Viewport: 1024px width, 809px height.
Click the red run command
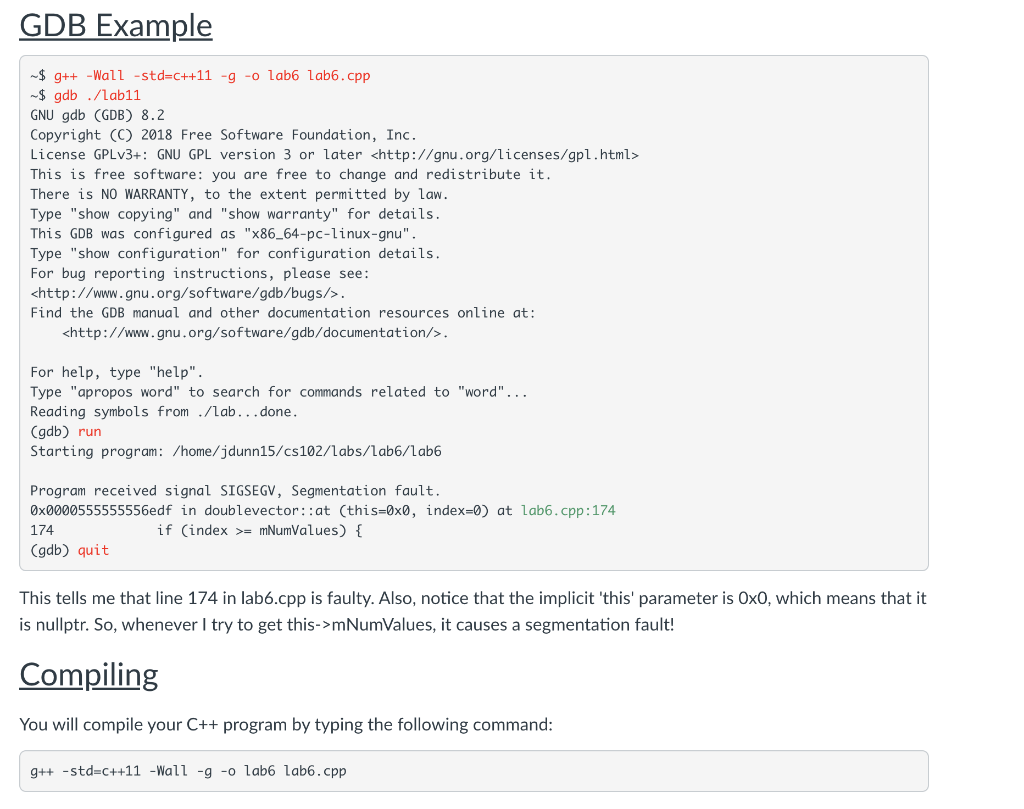click(x=89, y=432)
